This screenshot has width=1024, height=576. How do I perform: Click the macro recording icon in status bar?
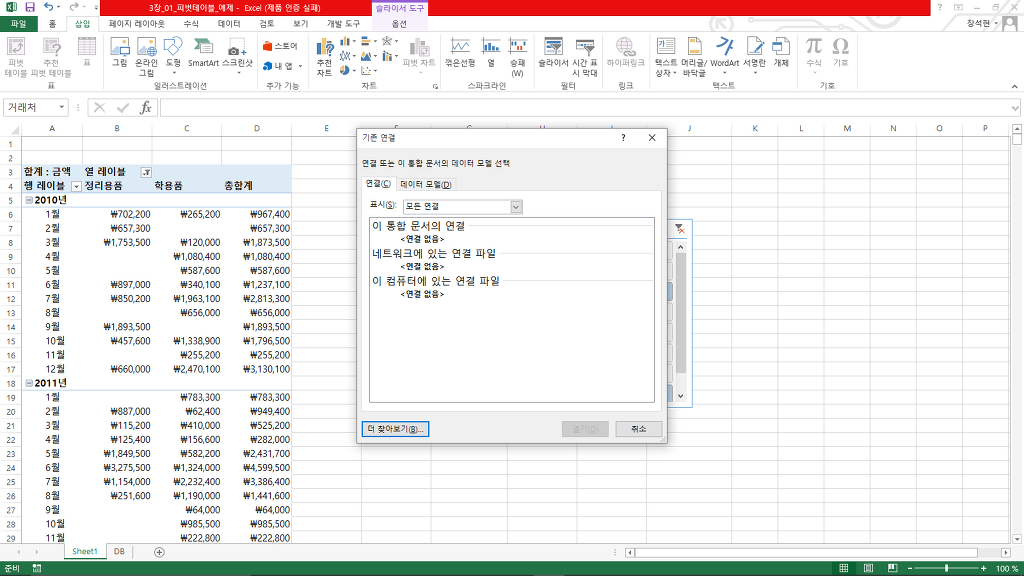(37, 568)
